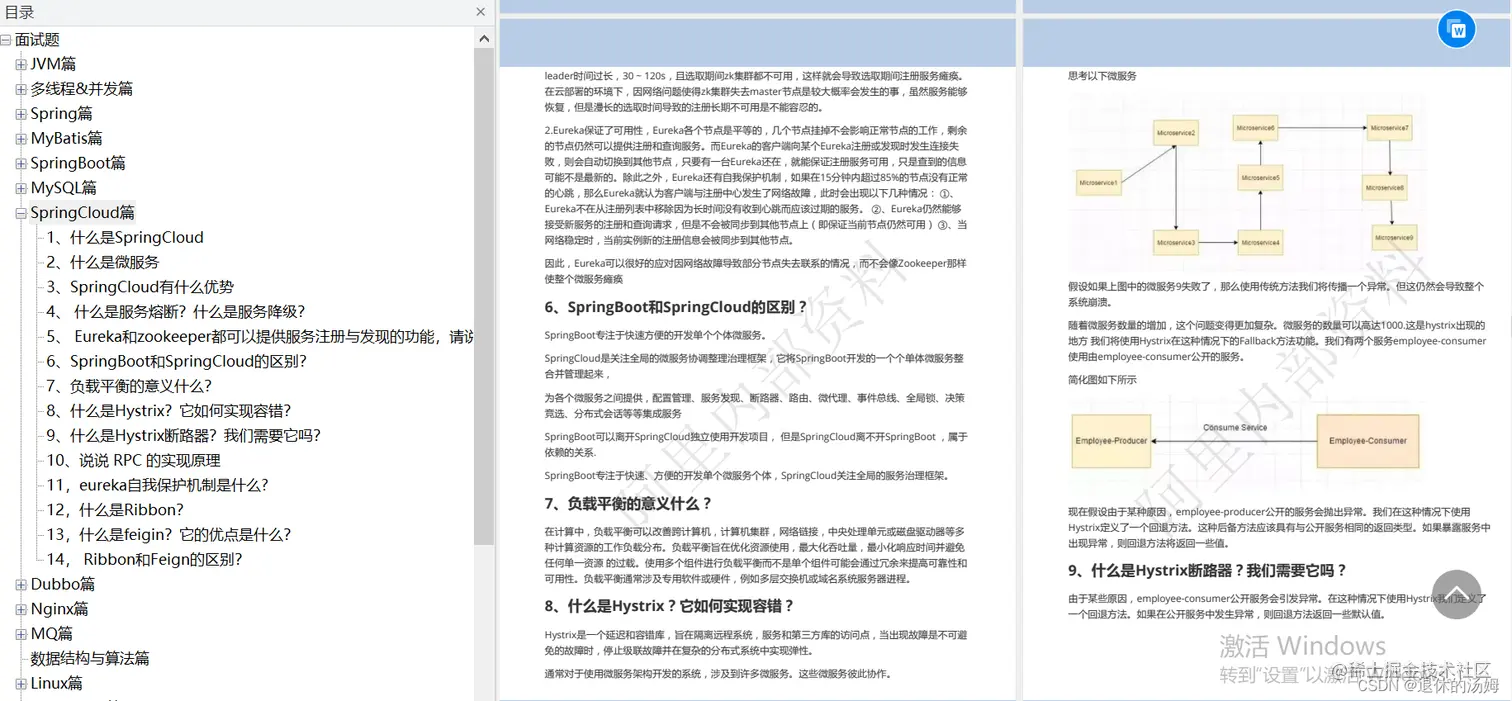Open outline item 7、负载平衡的意义什么
The width and height of the screenshot is (1512, 701).
[x=129, y=386]
